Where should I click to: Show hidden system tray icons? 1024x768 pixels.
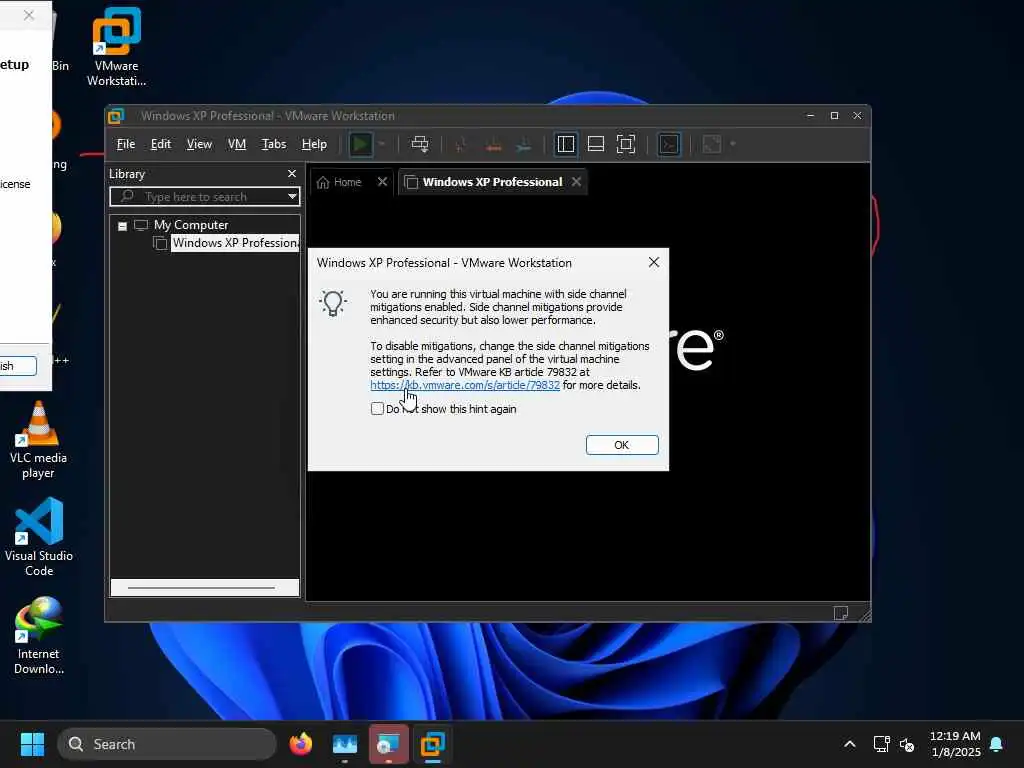click(x=850, y=744)
